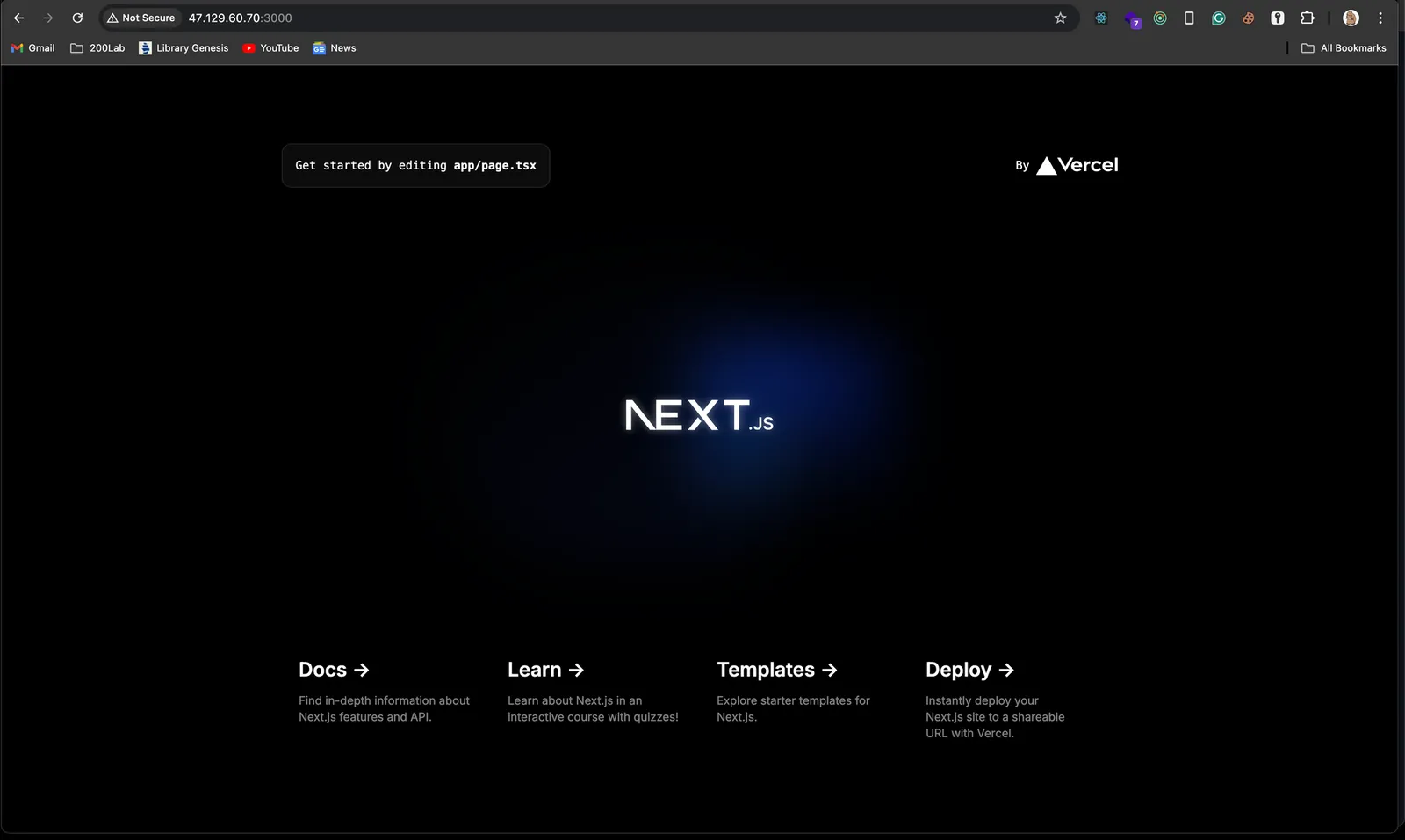
Task: Click "Find in-depth information about" description text
Action: (x=384, y=700)
